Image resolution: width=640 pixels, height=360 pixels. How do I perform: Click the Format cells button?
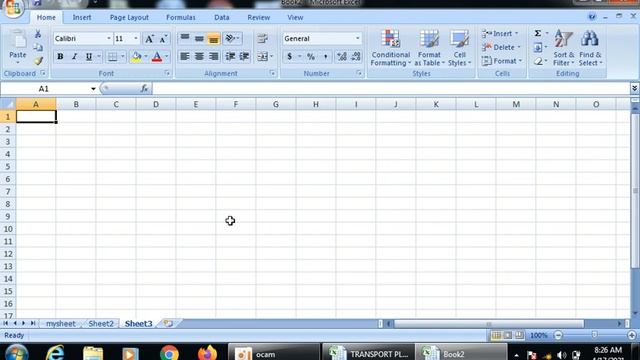[502, 61]
